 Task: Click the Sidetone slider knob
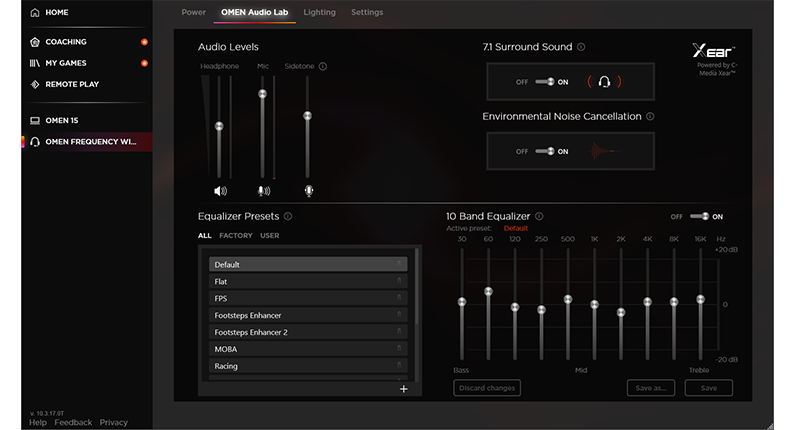pos(307,116)
